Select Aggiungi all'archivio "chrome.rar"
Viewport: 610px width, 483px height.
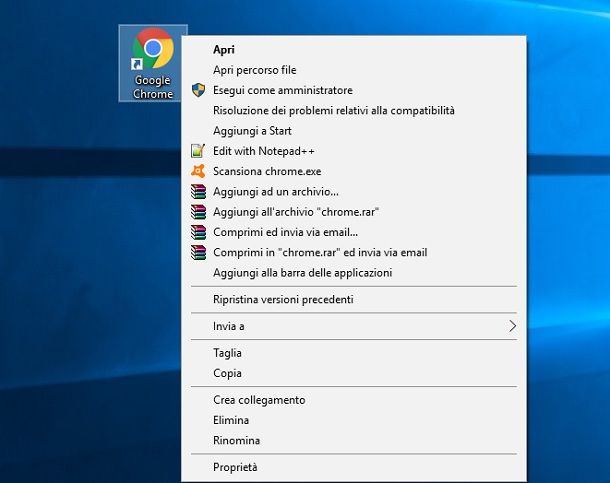click(x=354, y=212)
